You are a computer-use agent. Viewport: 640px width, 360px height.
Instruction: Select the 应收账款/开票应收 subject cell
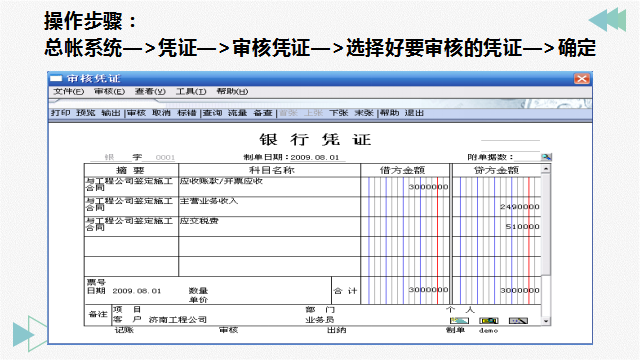(x=269, y=187)
